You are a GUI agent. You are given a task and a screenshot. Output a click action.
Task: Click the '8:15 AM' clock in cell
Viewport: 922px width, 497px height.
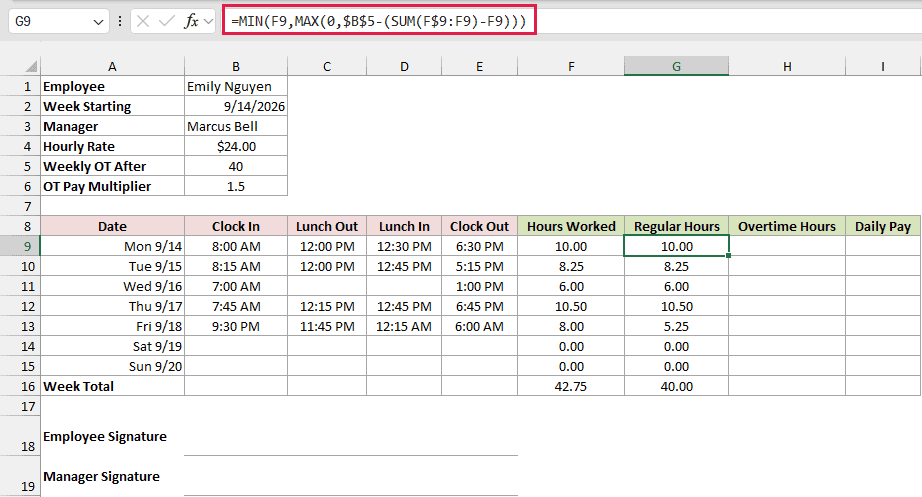click(x=236, y=266)
